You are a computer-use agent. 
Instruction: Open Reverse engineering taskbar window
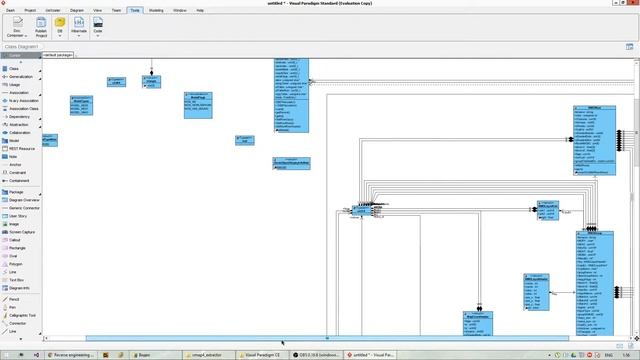72,355
